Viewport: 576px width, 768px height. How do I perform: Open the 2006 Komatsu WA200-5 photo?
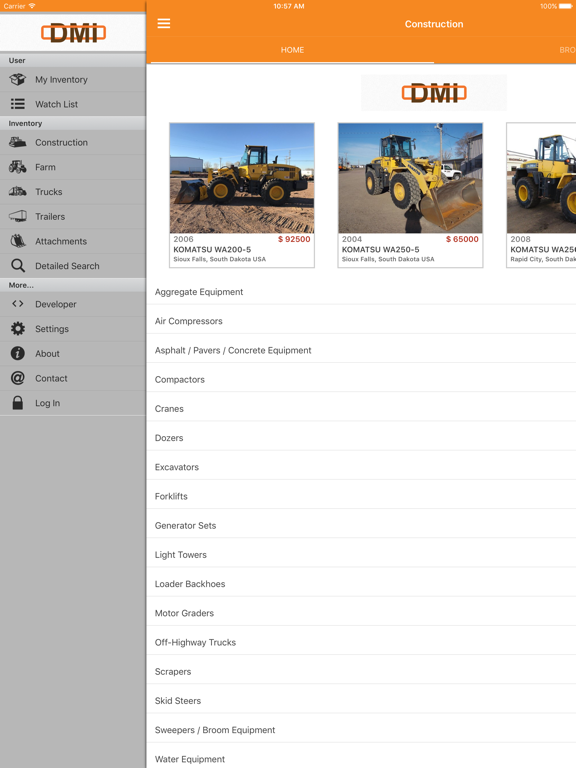click(x=242, y=178)
